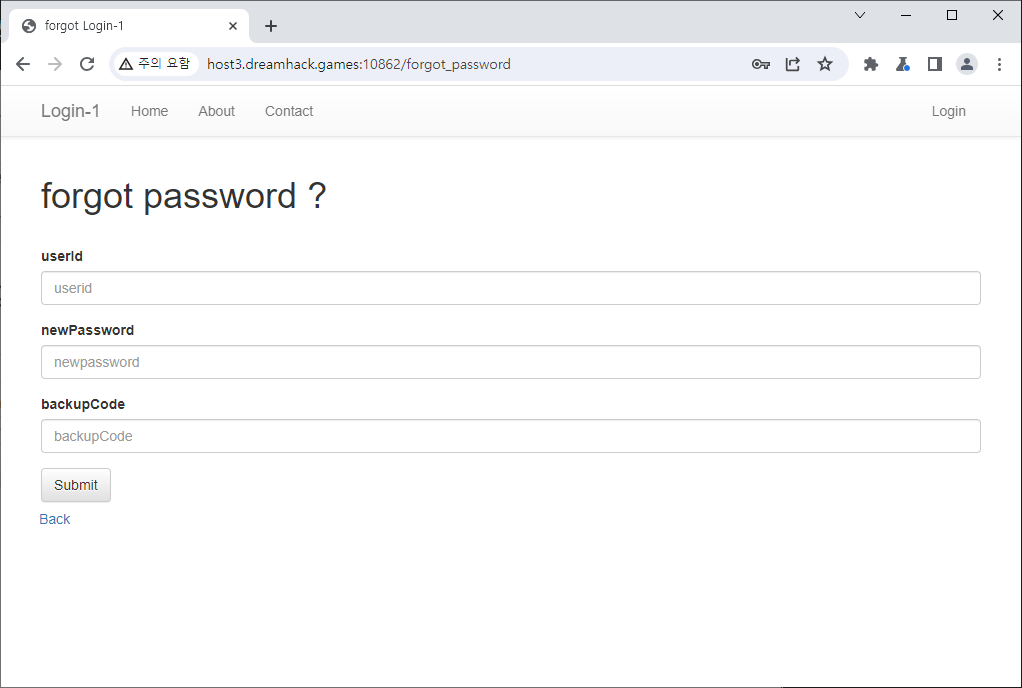Open a new browser tab
Viewport: 1022px width, 688px height.
tap(271, 26)
